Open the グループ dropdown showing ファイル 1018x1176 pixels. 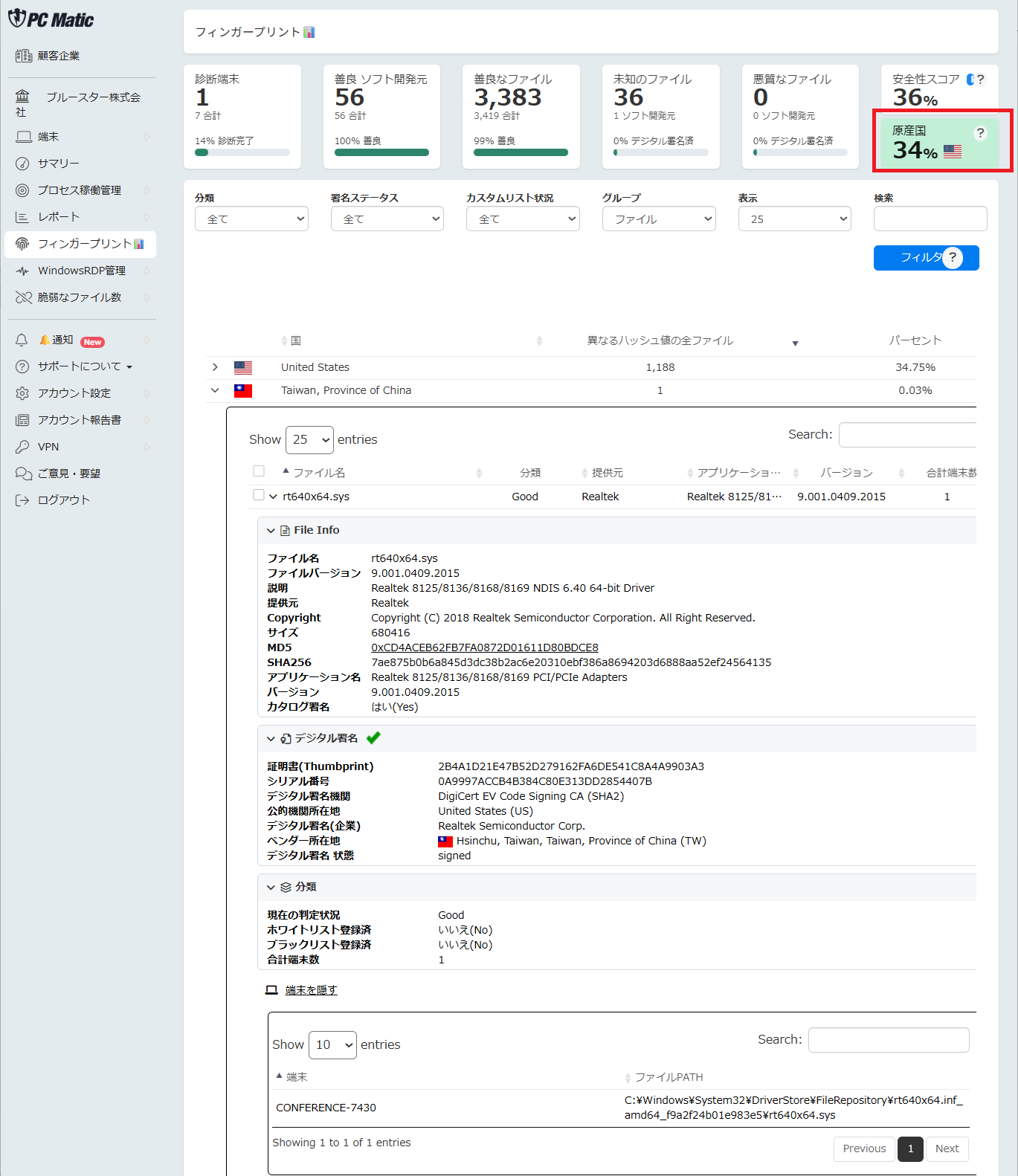(659, 219)
